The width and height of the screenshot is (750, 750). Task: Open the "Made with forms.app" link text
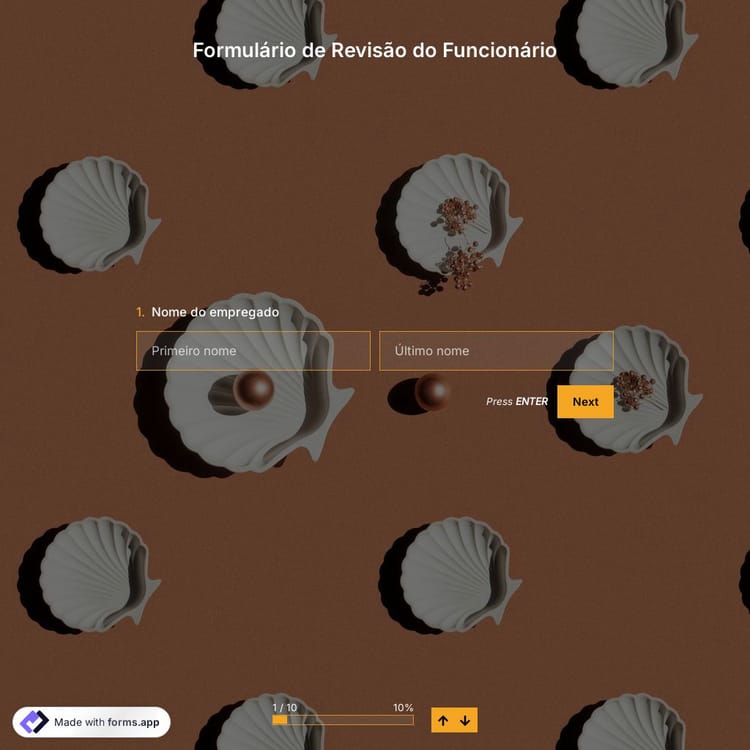click(x=106, y=722)
